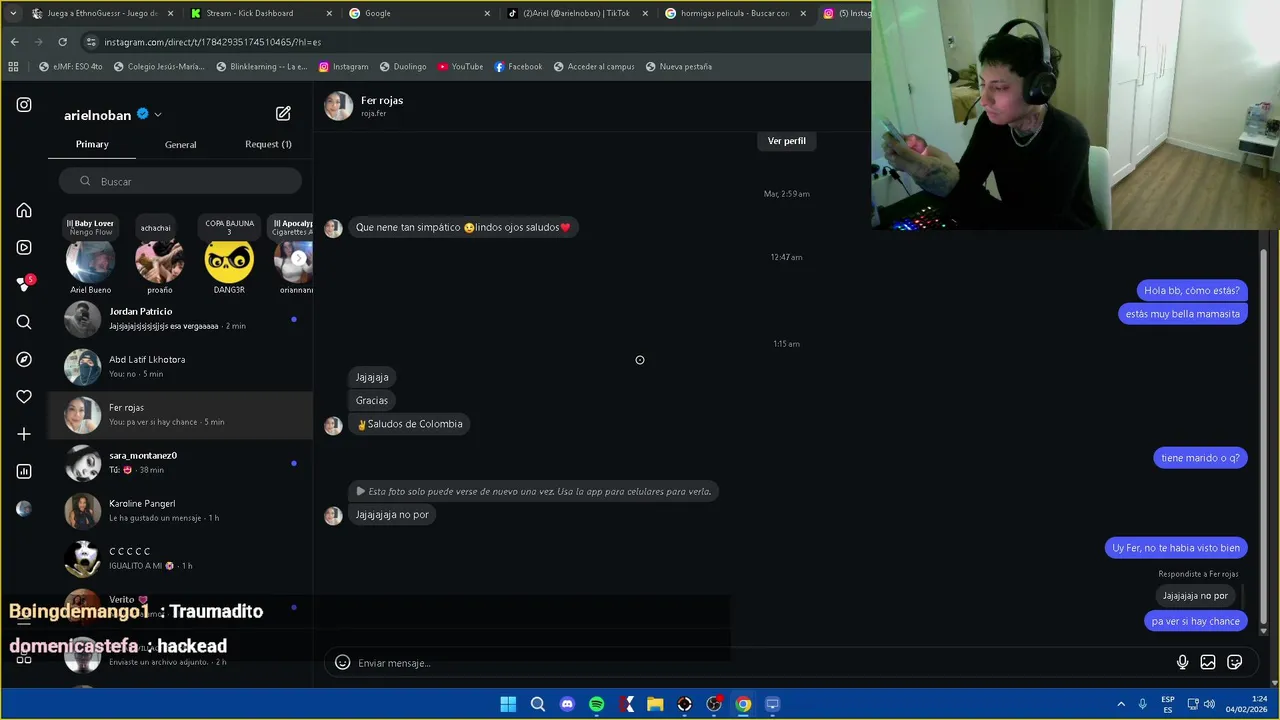Open Windows Start menu
The width and height of the screenshot is (1280, 720).
[508, 704]
